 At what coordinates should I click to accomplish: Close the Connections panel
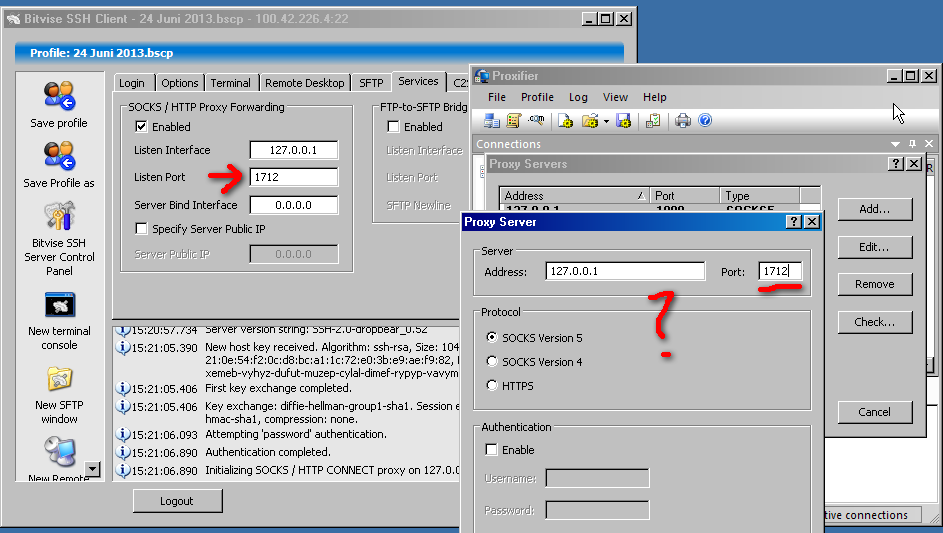pos(929,144)
